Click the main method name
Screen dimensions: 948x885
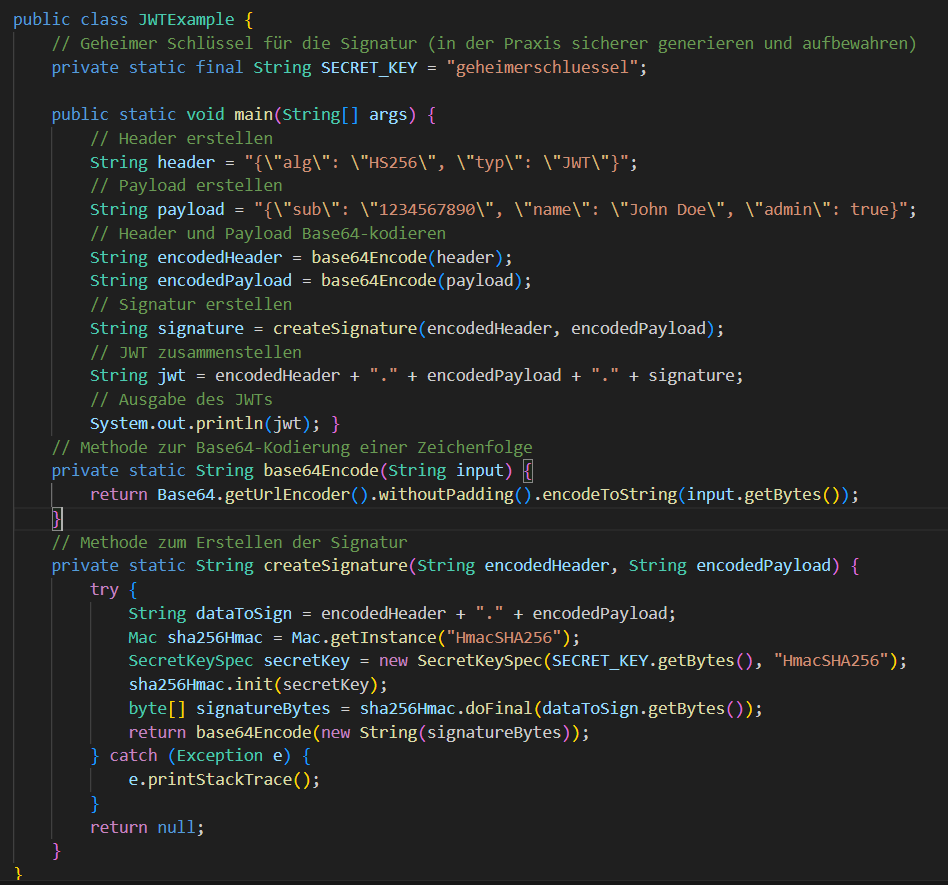tap(253, 114)
